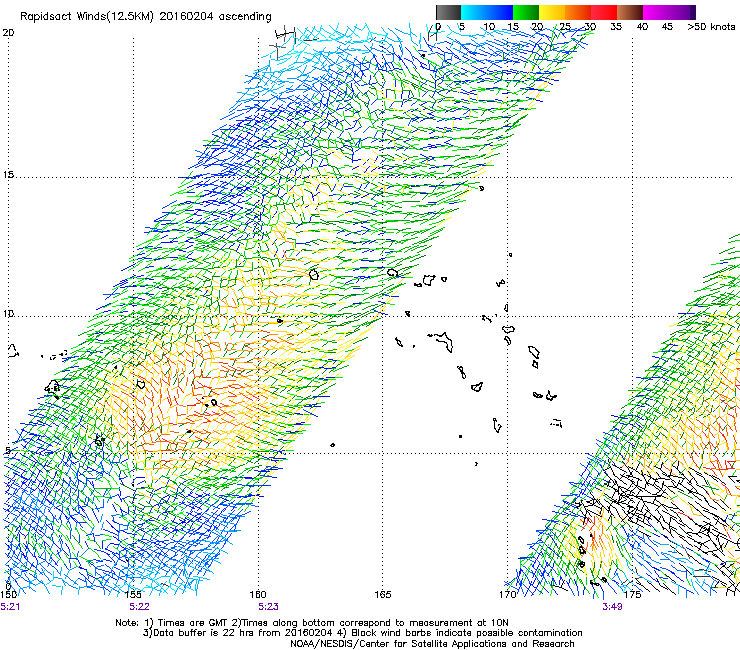Click the latitude label '20'
The width and height of the screenshot is (740, 650).
click(x=8, y=33)
